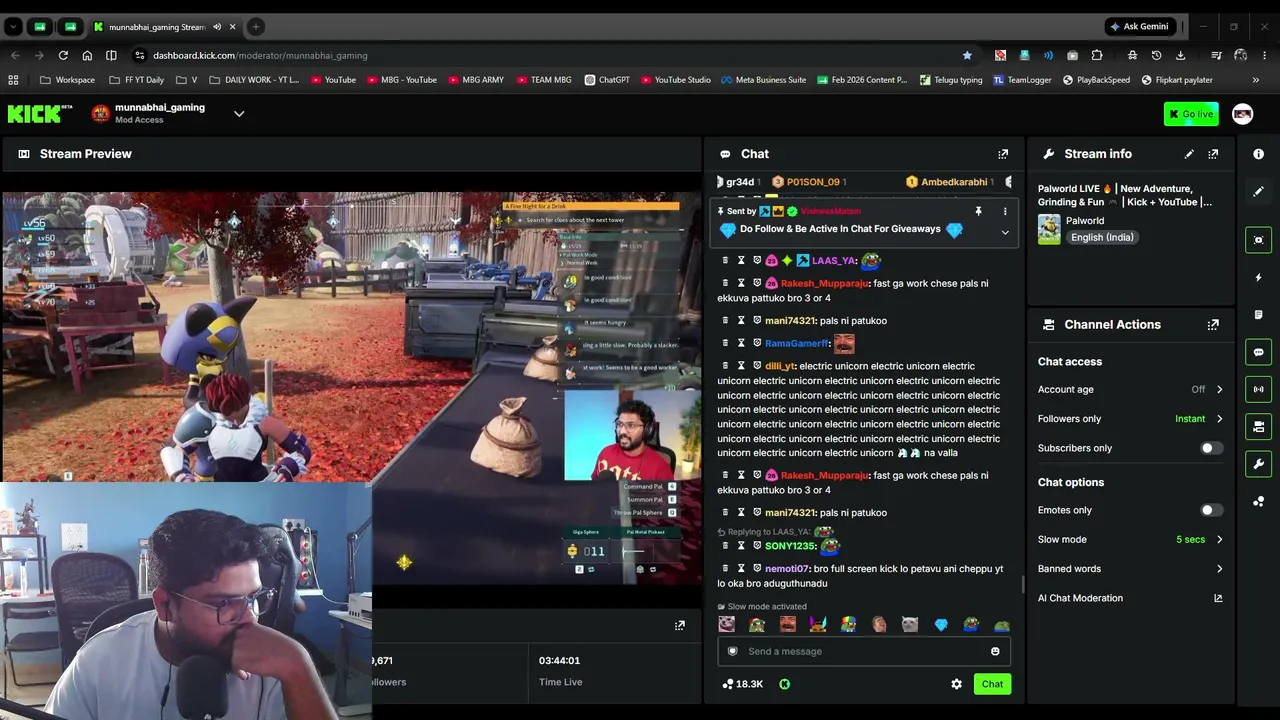Open the emoji picker in message box

coord(995,652)
